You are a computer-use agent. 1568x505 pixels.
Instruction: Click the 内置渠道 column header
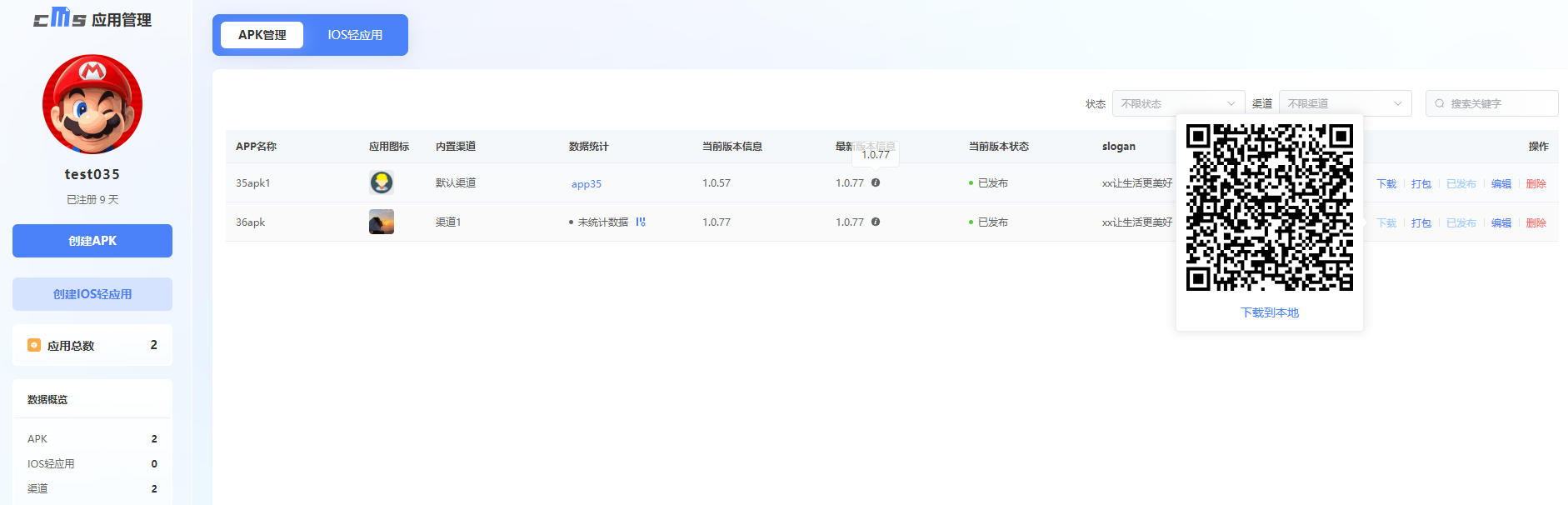(x=456, y=146)
